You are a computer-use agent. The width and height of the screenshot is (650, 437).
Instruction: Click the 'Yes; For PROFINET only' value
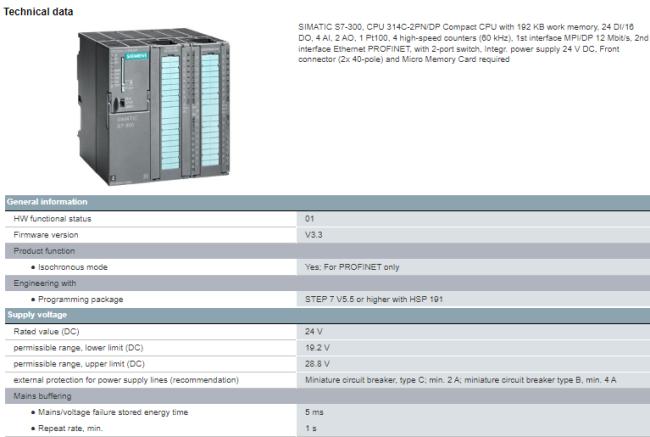tap(350, 267)
